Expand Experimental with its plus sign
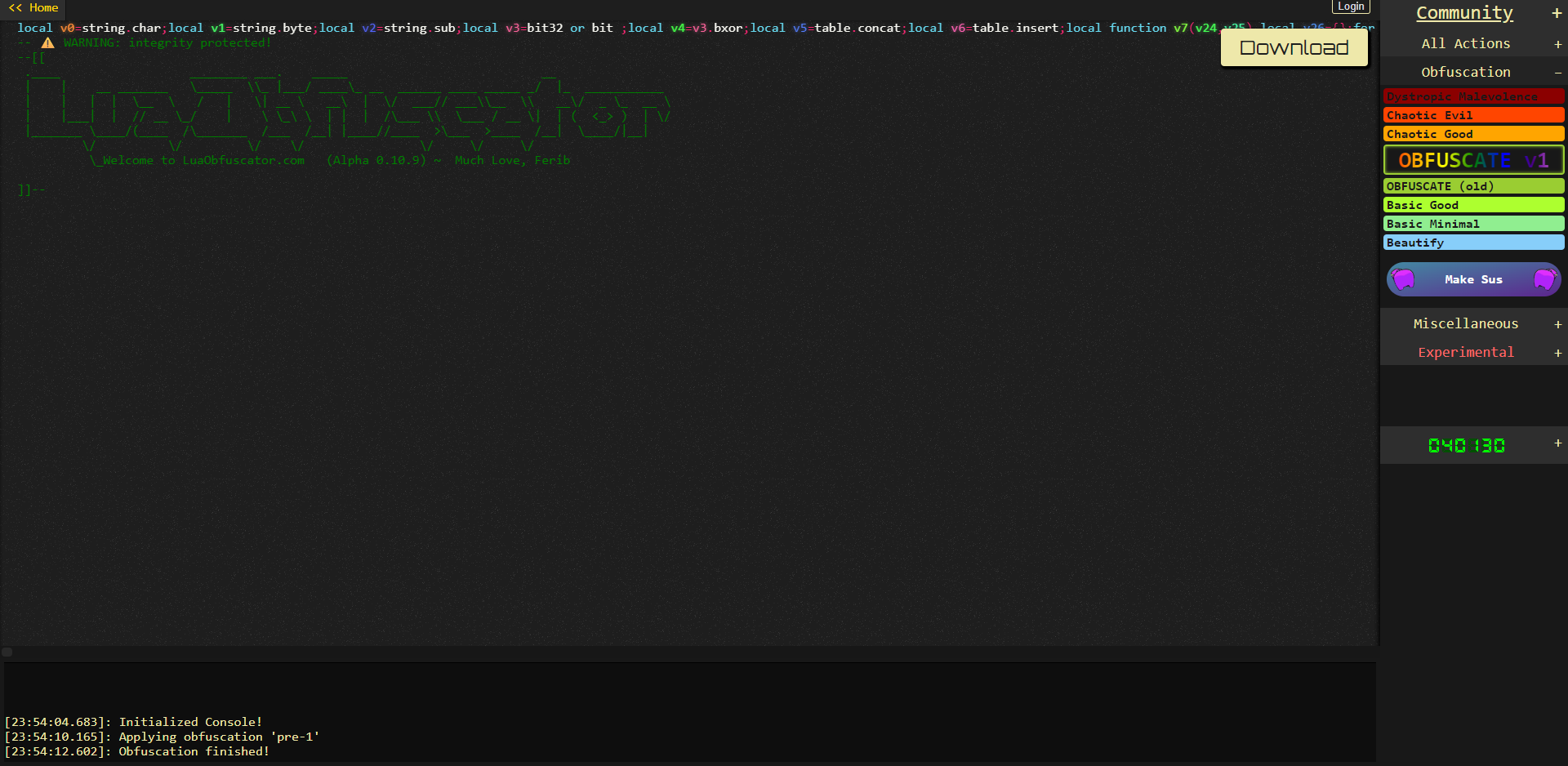The width and height of the screenshot is (1568, 766). coord(1557,353)
